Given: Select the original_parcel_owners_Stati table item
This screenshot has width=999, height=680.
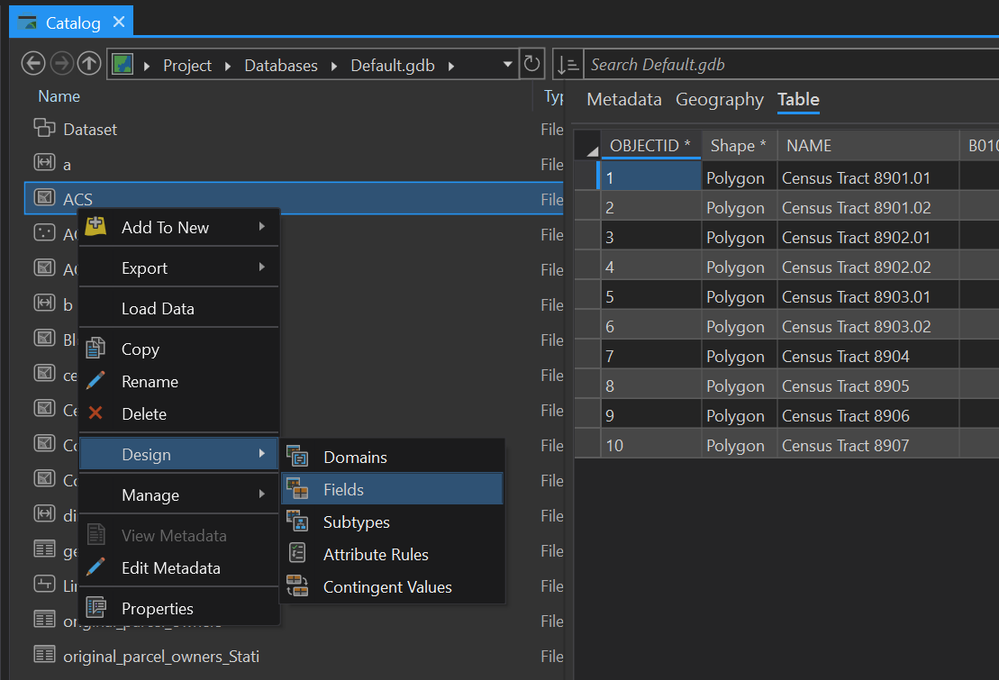Looking at the screenshot, I should (160, 656).
